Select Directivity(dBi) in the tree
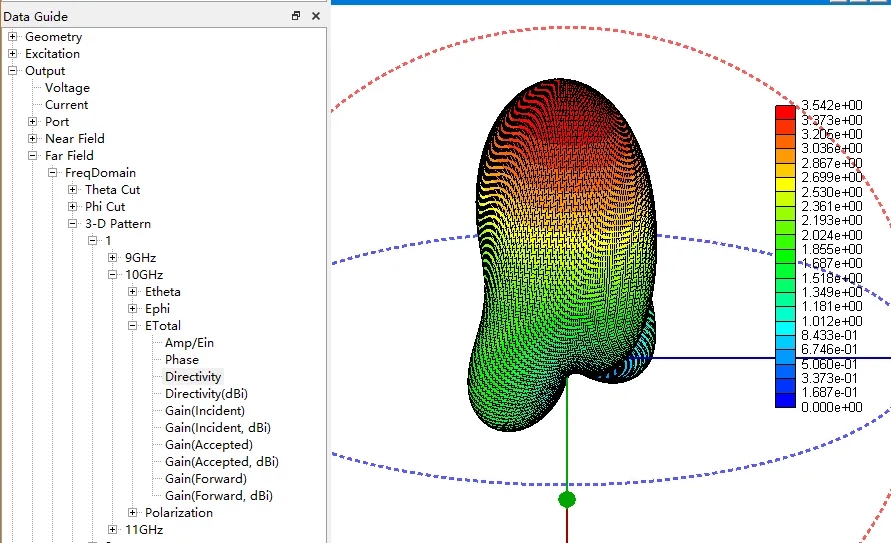The width and height of the screenshot is (891, 543). [206, 394]
